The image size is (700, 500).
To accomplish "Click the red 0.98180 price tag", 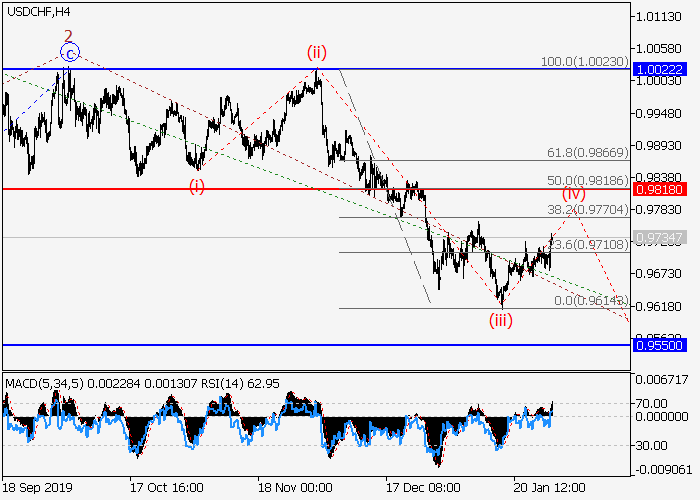I will click(659, 188).
